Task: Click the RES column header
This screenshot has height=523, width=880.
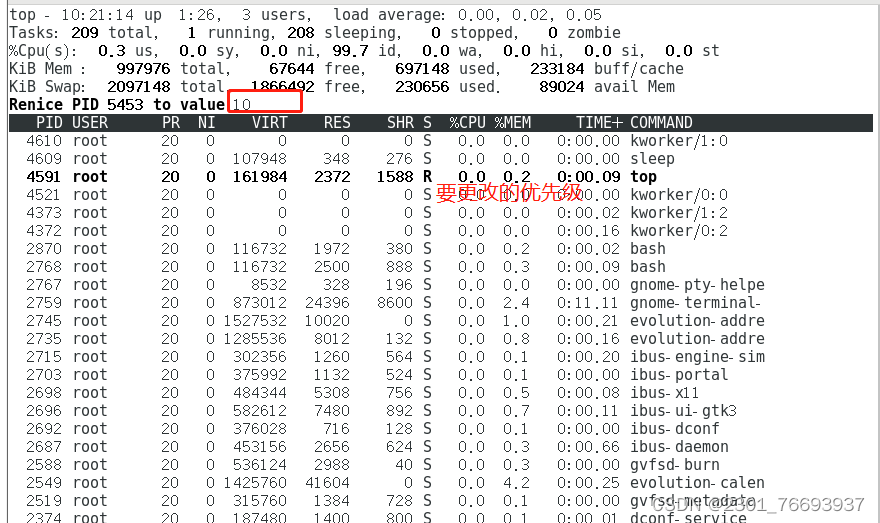Action: [x=337, y=122]
